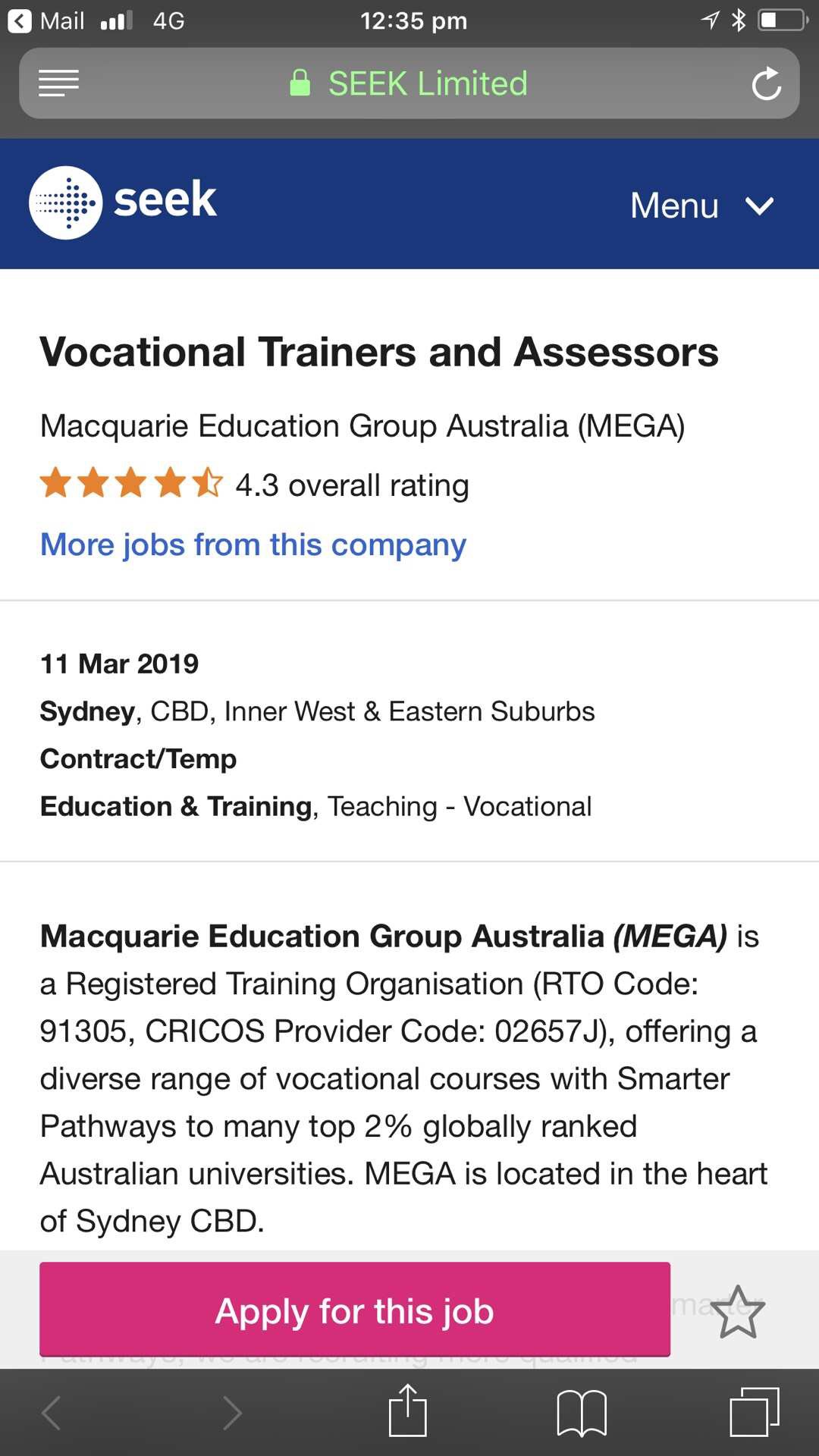819x1456 pixels.
Task: Save this job with star icon
Action: 738,1312
